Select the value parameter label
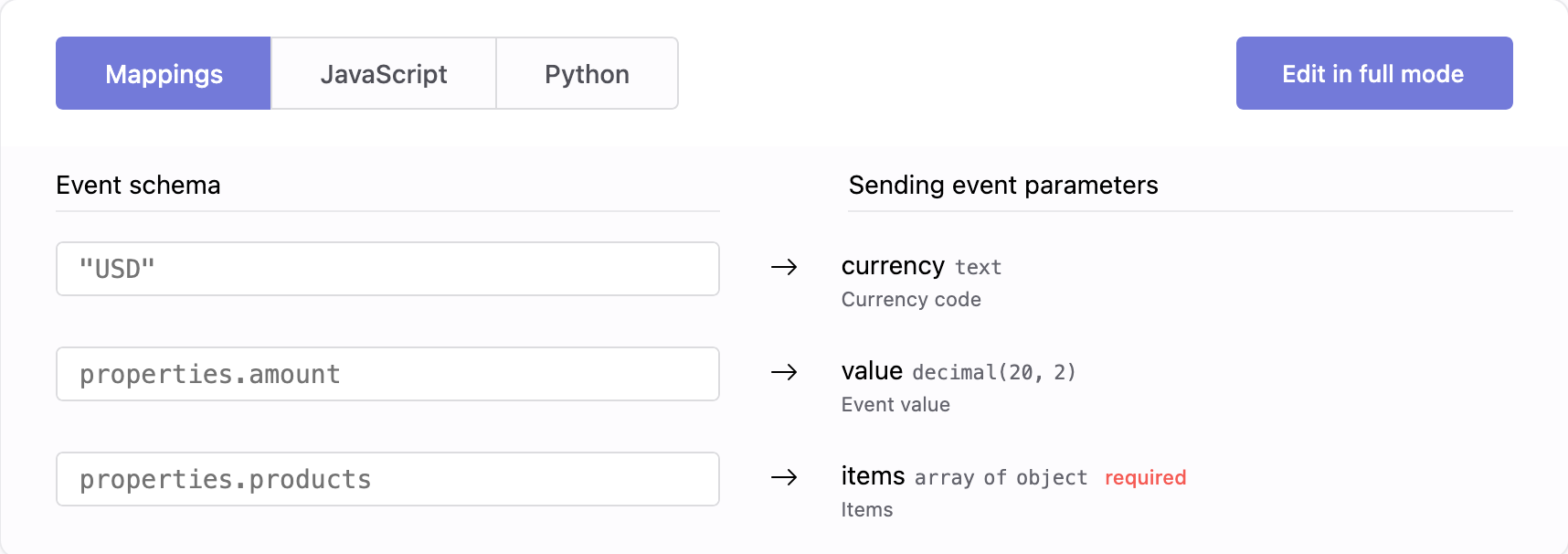Image resolution: width=1568 pixels, height=554 pixels. pyautogui.click(x=871, y=370)
